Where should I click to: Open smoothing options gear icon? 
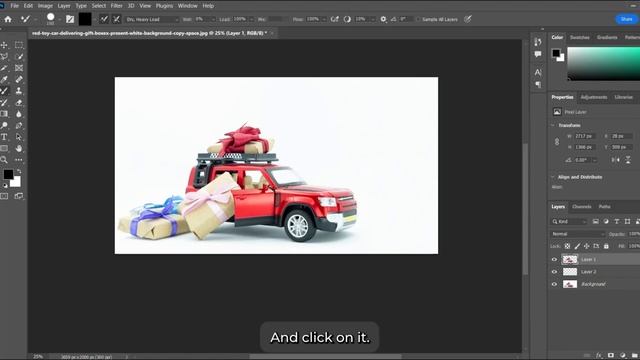point(383,19)
